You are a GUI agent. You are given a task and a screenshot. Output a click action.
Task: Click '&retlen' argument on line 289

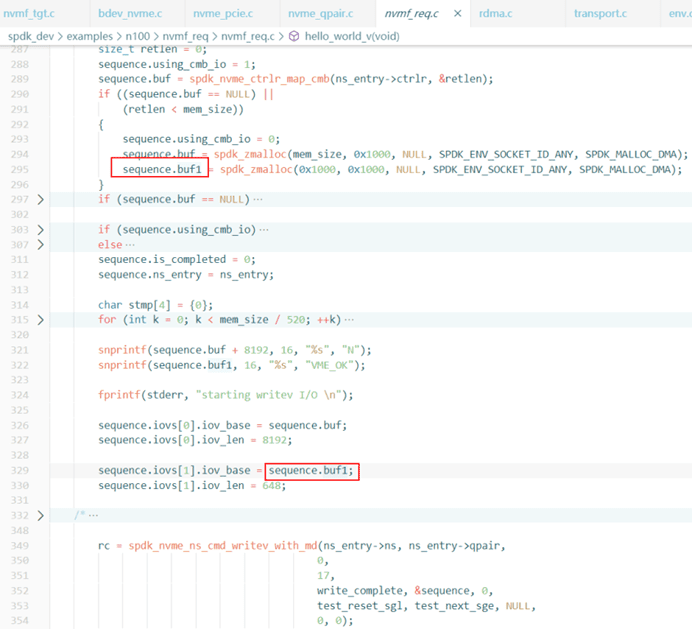(x=459, y=79)
